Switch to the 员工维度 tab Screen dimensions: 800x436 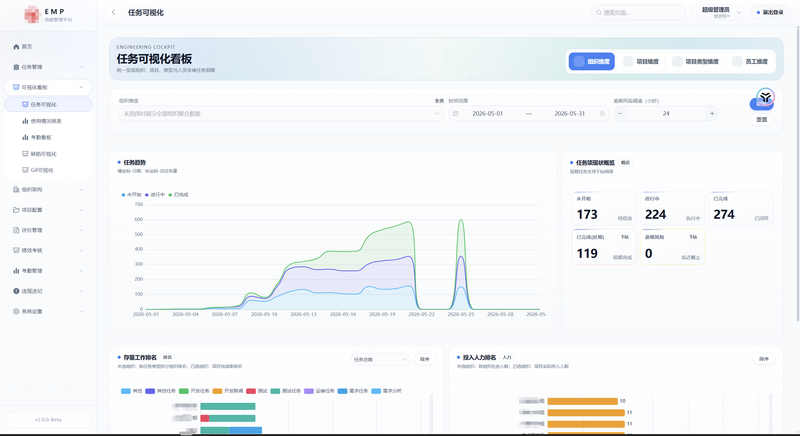(x=751, y=61)
